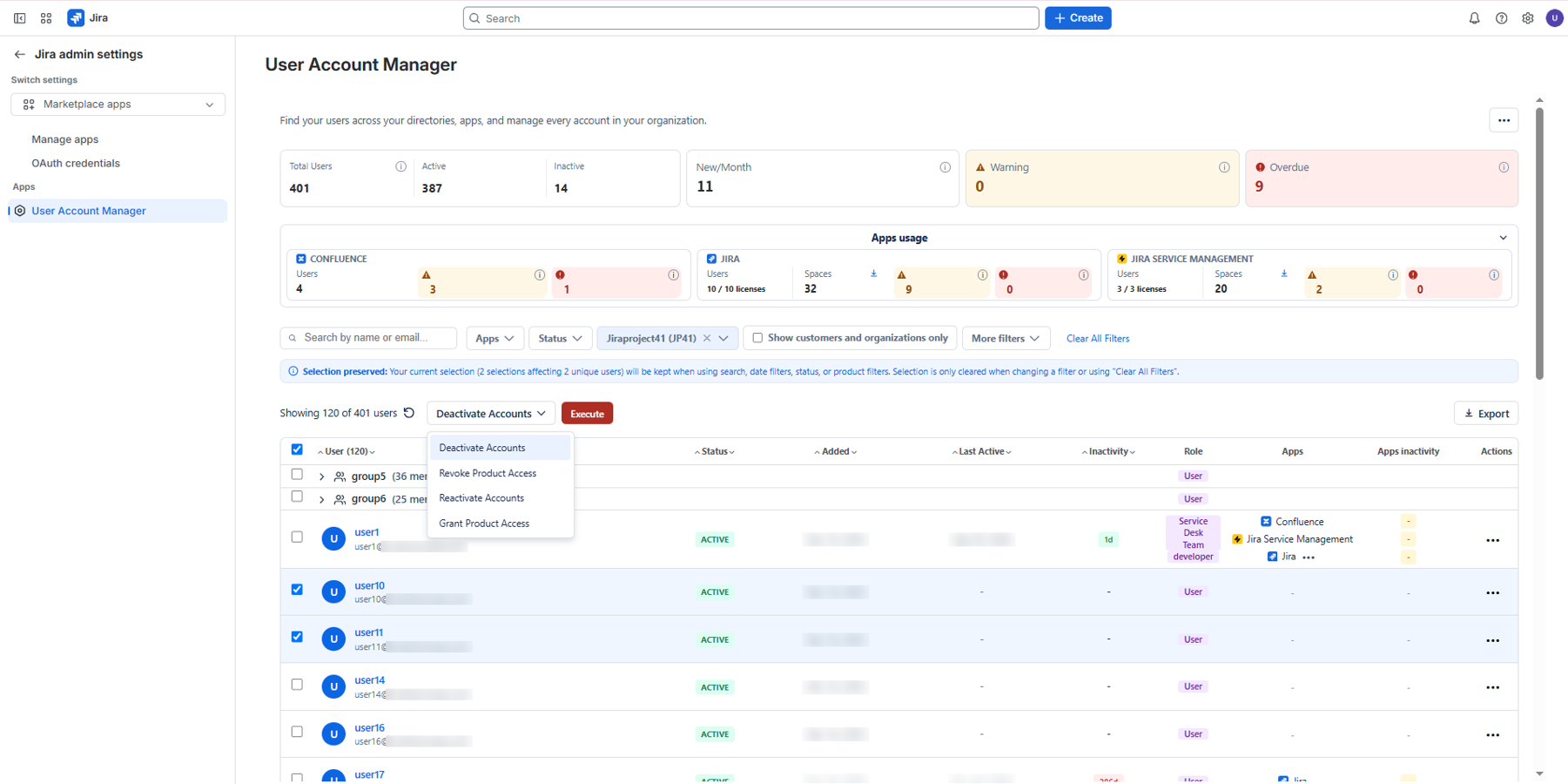Open the Status filter dropdown
The image size is (1568, 784).
point(560,338)
